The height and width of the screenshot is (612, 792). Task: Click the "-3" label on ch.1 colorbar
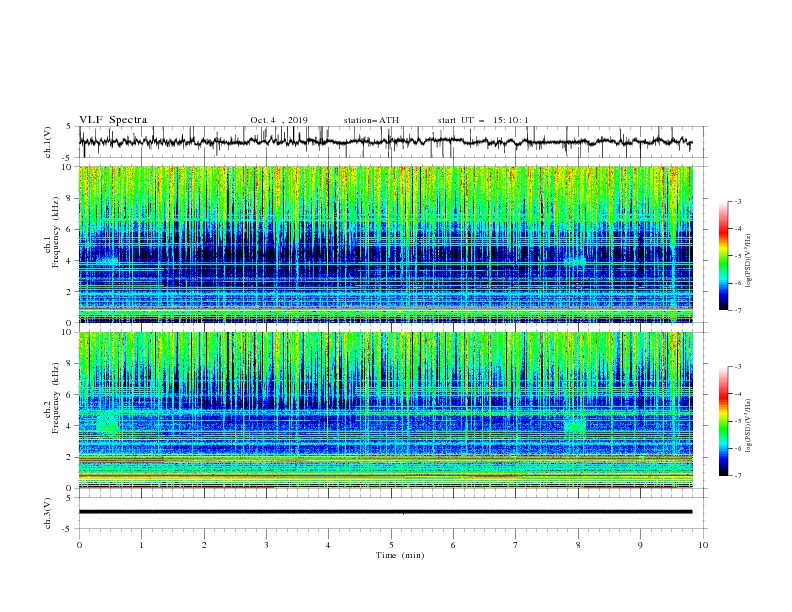[737, 201]
